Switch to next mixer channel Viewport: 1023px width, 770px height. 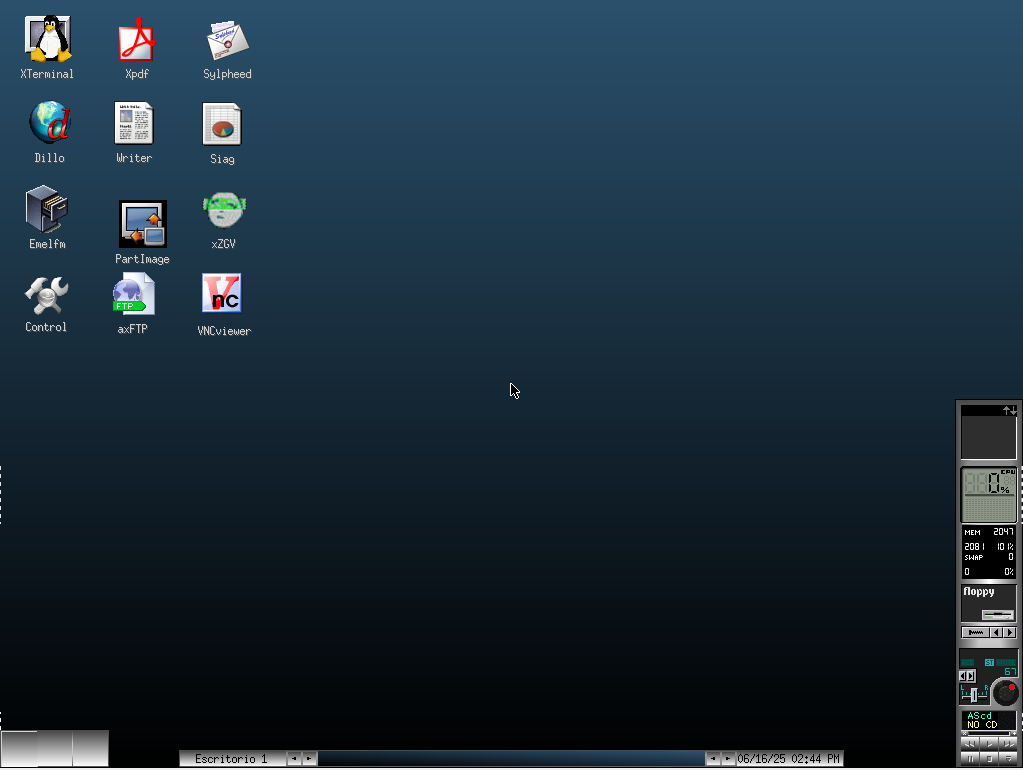click(x=971, y=676)
